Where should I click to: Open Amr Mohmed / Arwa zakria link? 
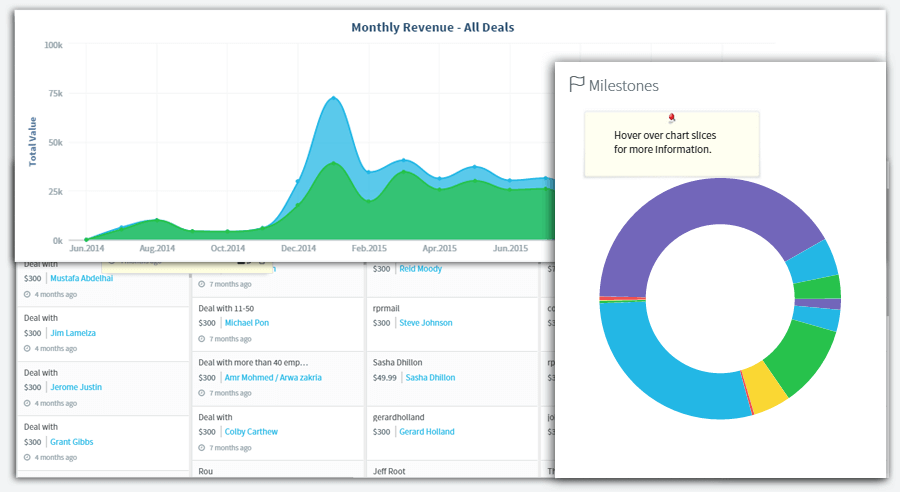pyautogui.click(x=275, y=378)
